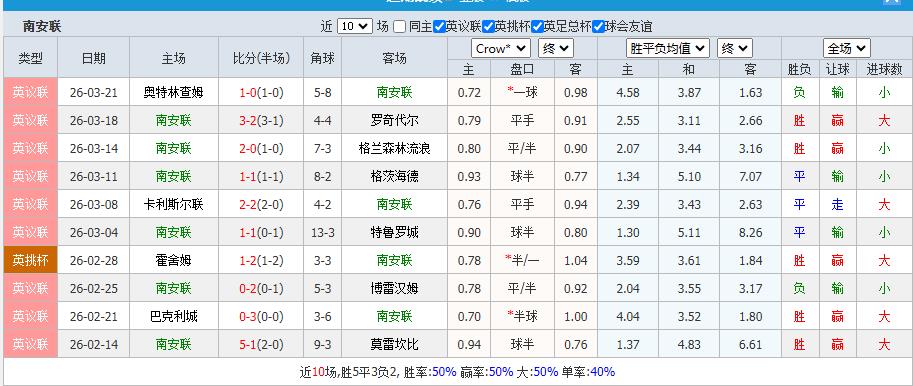Click corner count 9-3 in 莫雷坎比 row

click(x=323, y=344)
